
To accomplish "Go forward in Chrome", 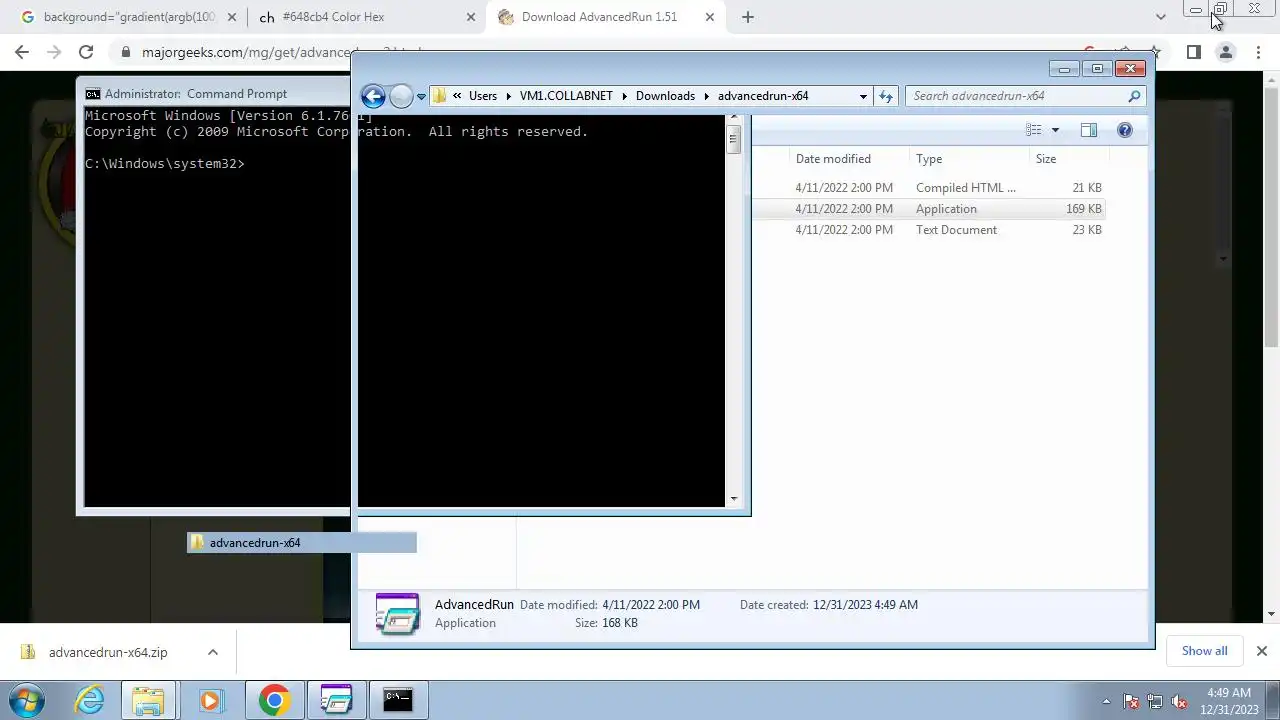I will point(54,52).
